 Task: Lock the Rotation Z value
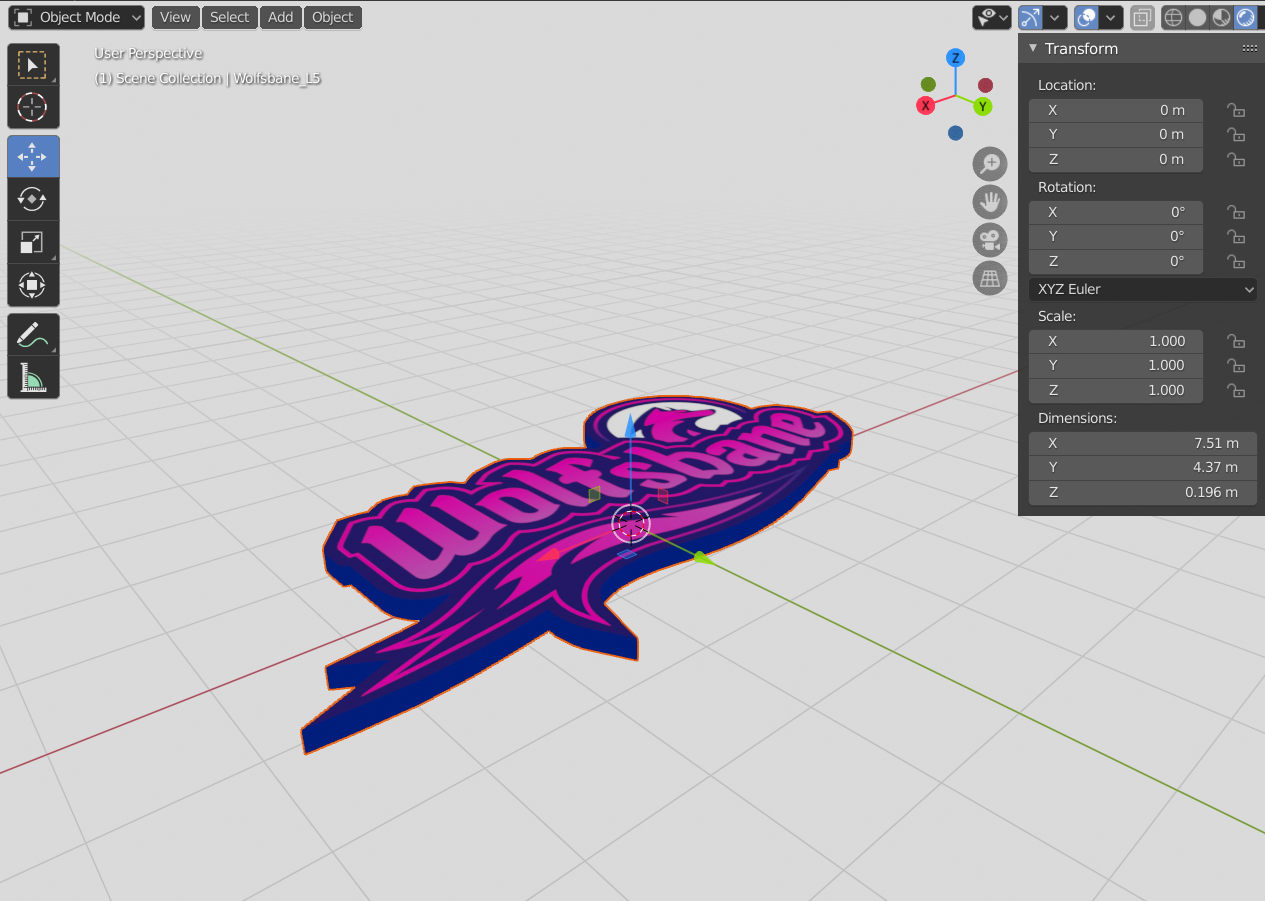click(x=1237, y=261)
